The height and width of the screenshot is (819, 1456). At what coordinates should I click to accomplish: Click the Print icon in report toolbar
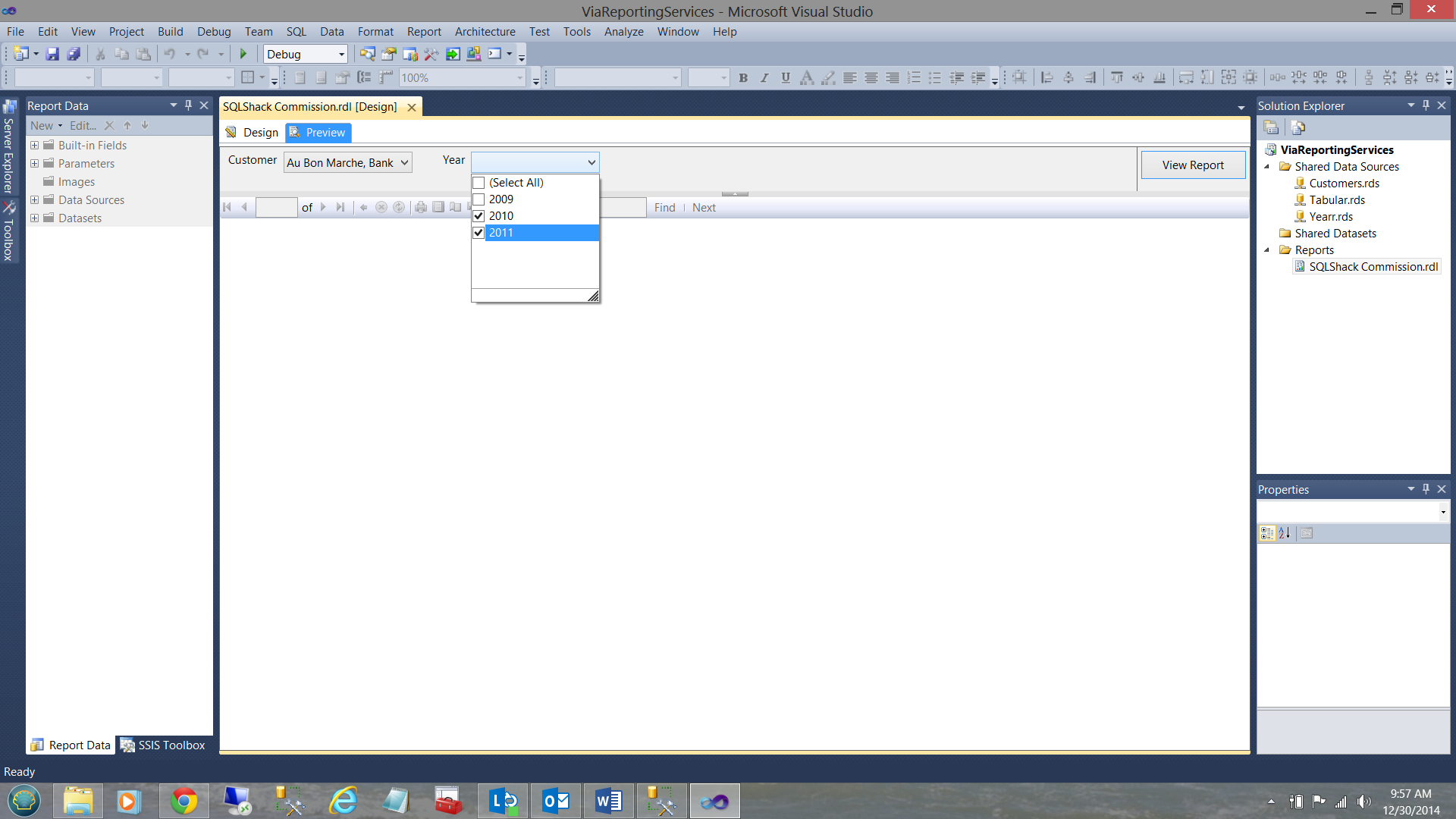coord(421,207)
